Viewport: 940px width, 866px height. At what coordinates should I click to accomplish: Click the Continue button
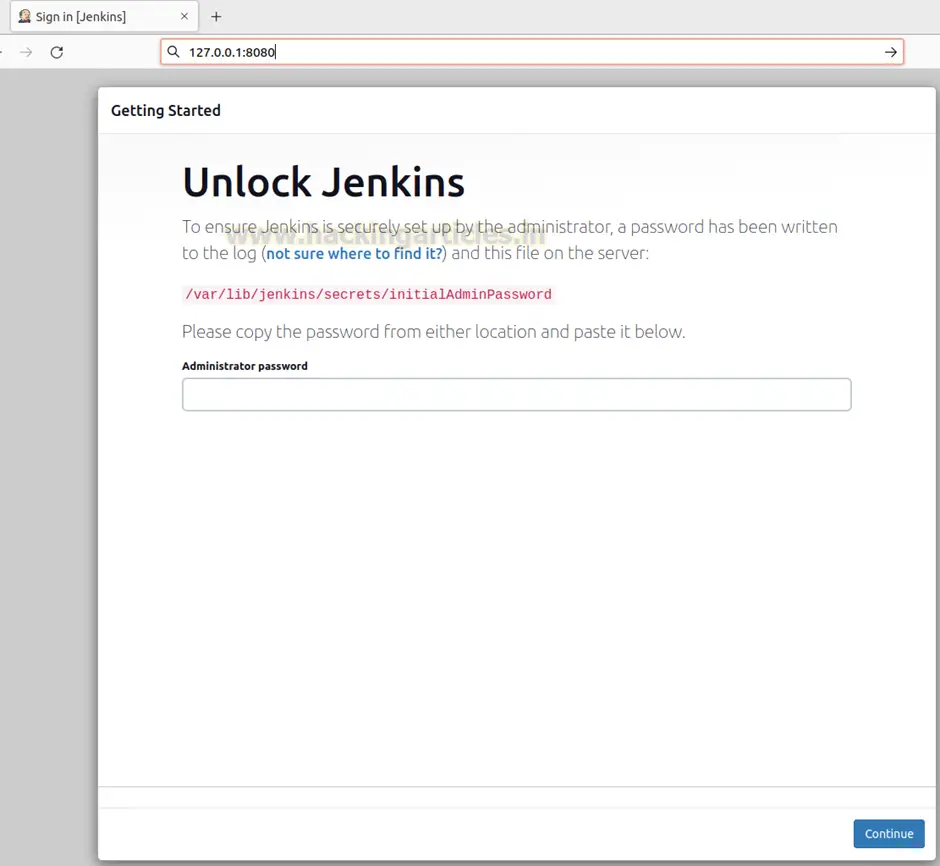pos(888,833)
